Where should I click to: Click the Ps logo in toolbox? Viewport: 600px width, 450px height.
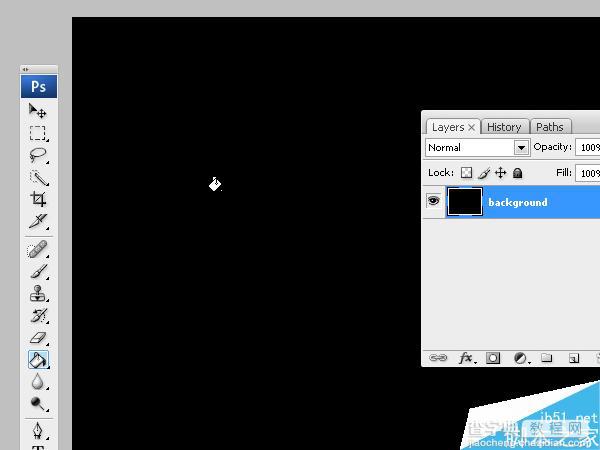[39, 86]
